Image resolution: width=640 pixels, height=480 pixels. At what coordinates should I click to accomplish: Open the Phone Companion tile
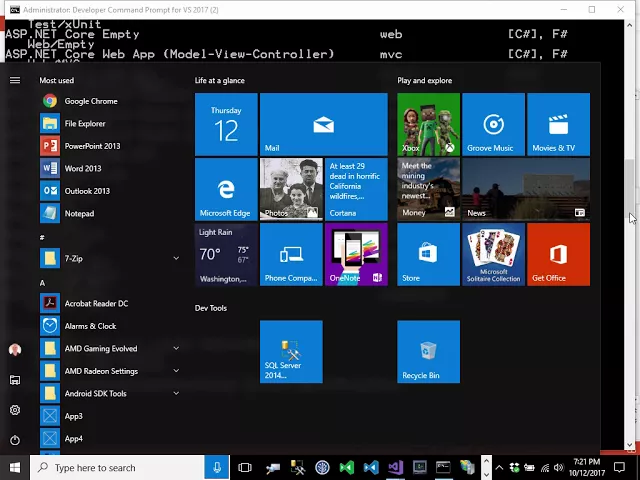pyautogui.click(x=291, y=254)
